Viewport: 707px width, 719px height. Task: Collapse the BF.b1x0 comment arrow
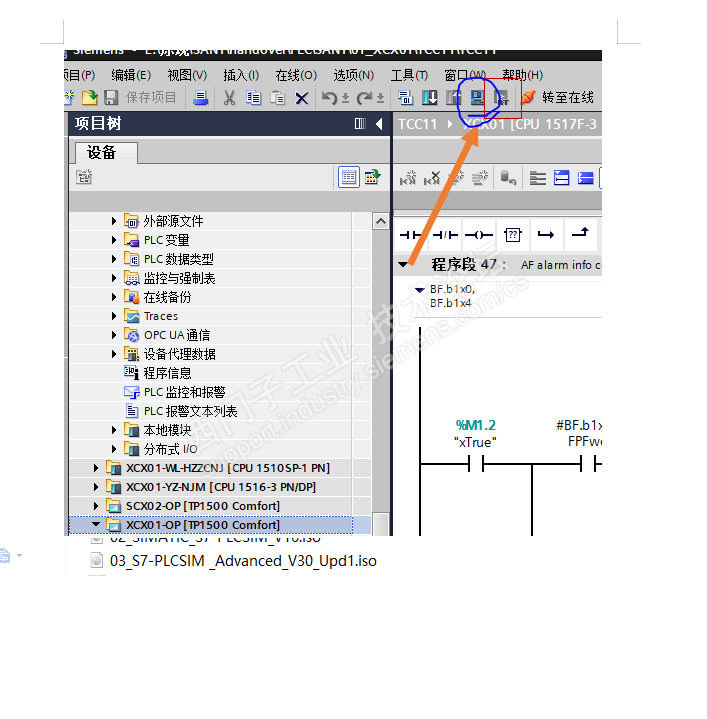[x=419, y=290]
